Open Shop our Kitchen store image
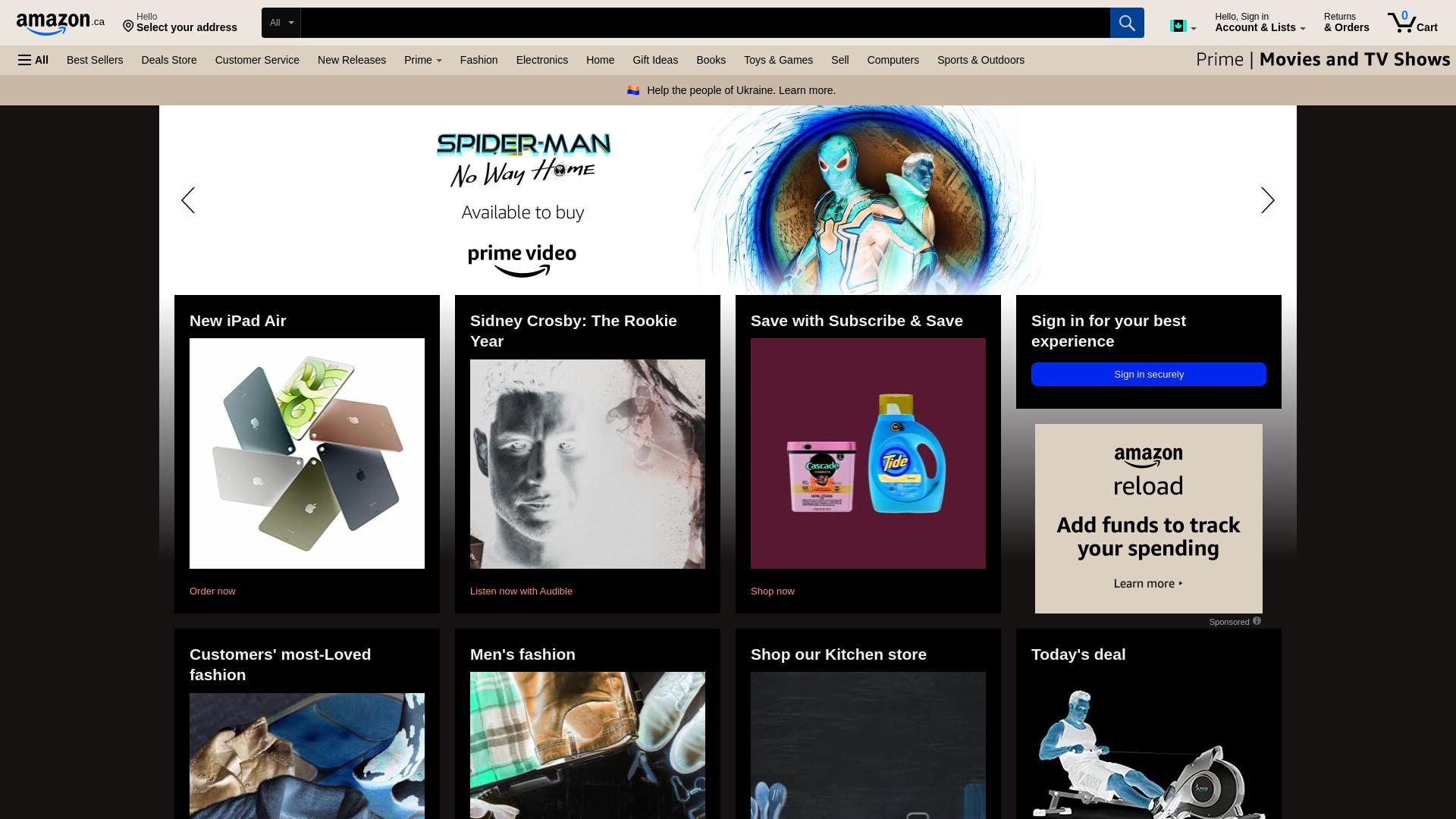The width and height of the screenshot is (1456, 819). pyautogui.click(x=868, y=745)
